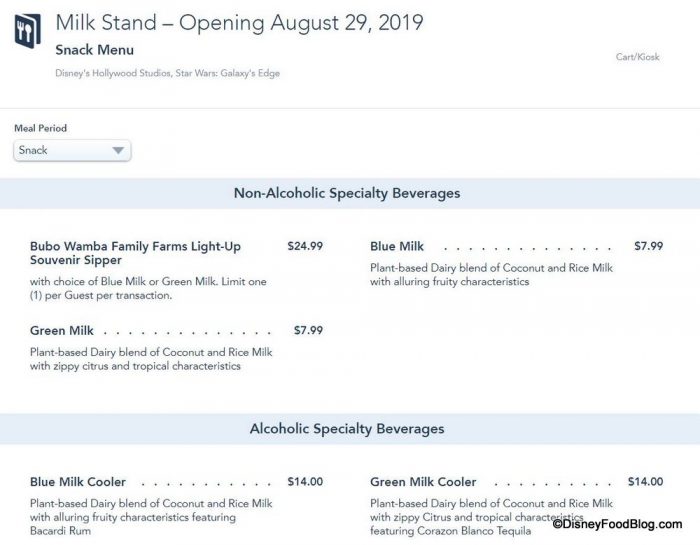Open the Green Milk Cooler item
This screenshot has height=545, width=700.
pos(423,482)
